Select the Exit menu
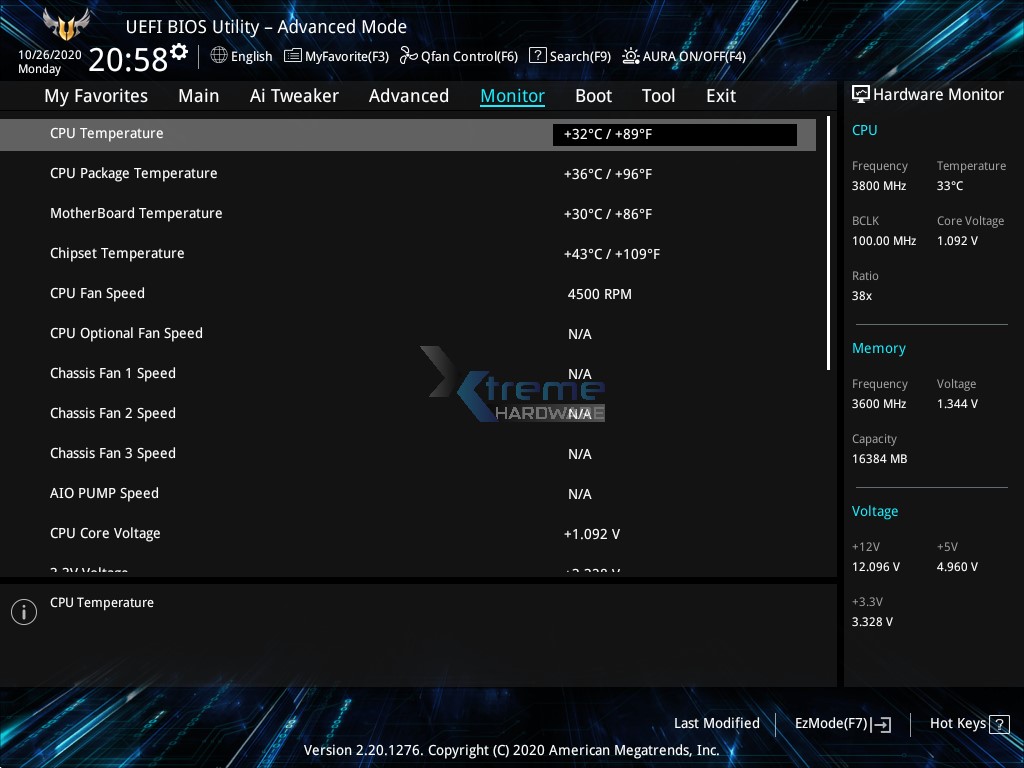Screen dimensions: 1024x768 click(720, 95)
